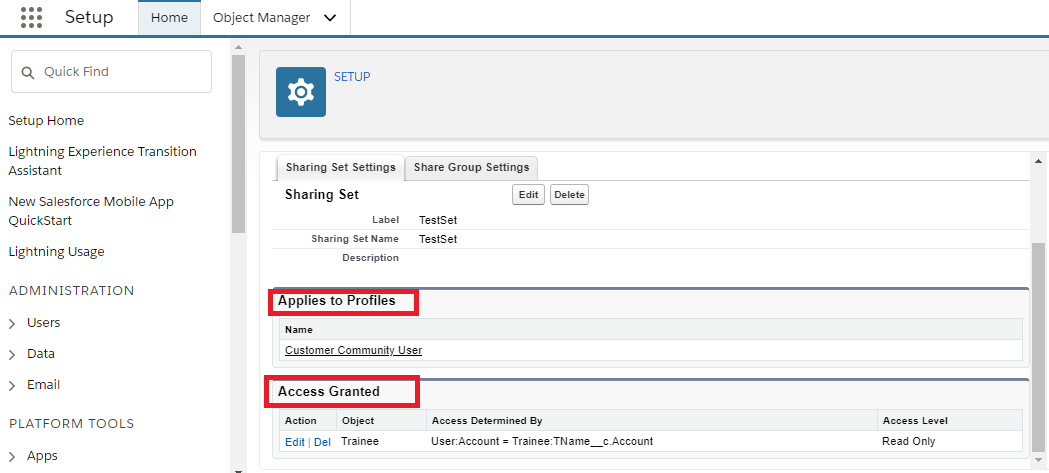The height and width of the screenshot is (473, 1049).
Task: Click the Sharing Set Delete button
Action: pyautogui.click(x=569, y=195)
